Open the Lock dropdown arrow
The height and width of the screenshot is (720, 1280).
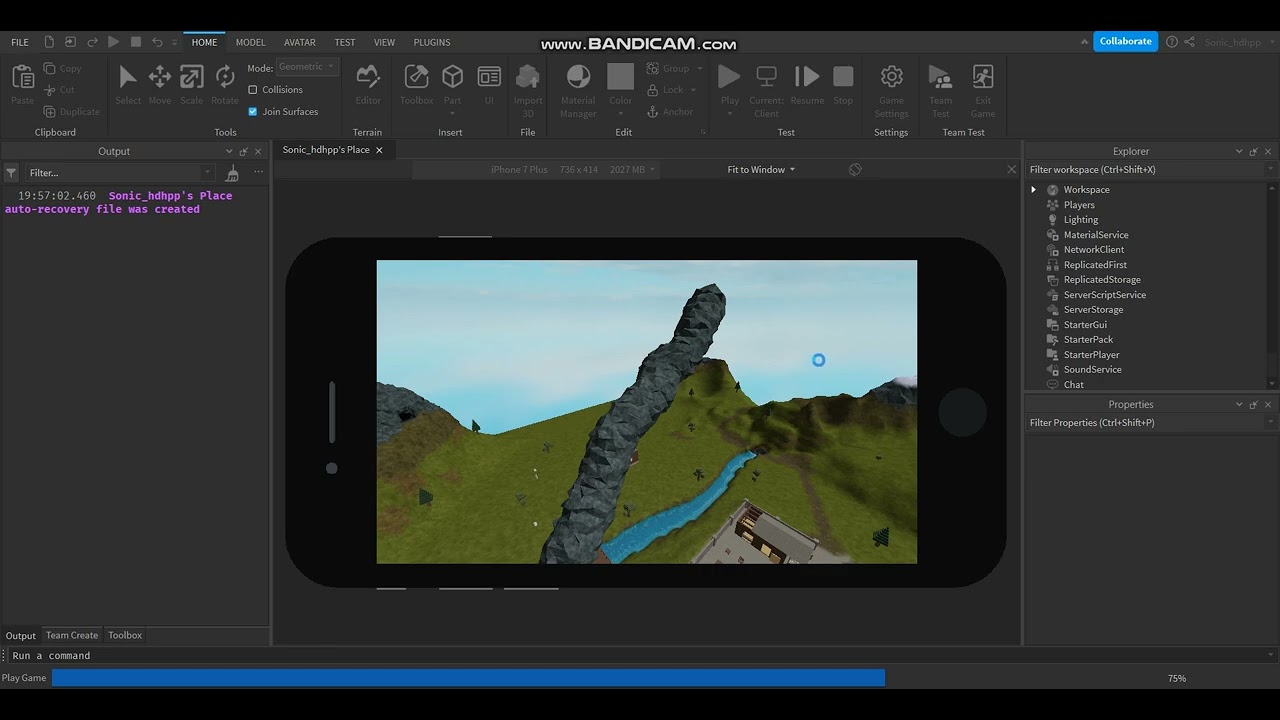695,90
